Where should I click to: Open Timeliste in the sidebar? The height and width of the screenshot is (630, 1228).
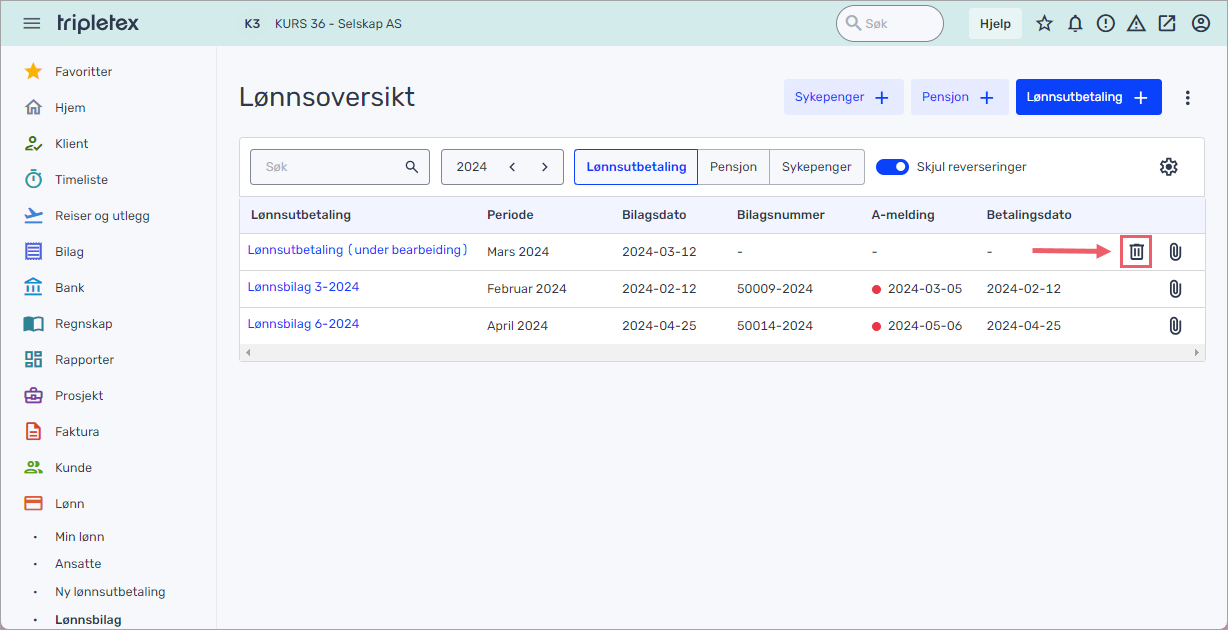[x=81, y=180]
